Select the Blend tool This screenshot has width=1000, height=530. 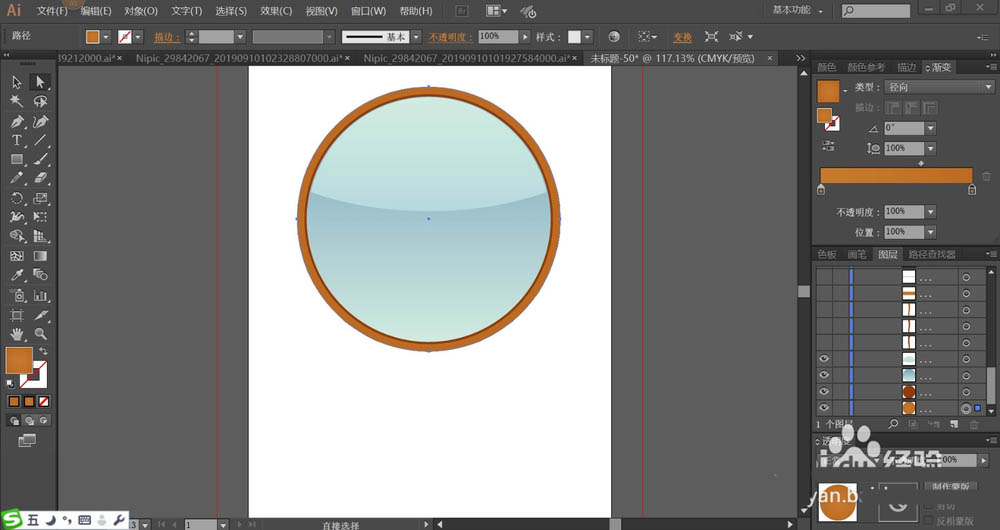pyautogui.click(x=40, y=275)
